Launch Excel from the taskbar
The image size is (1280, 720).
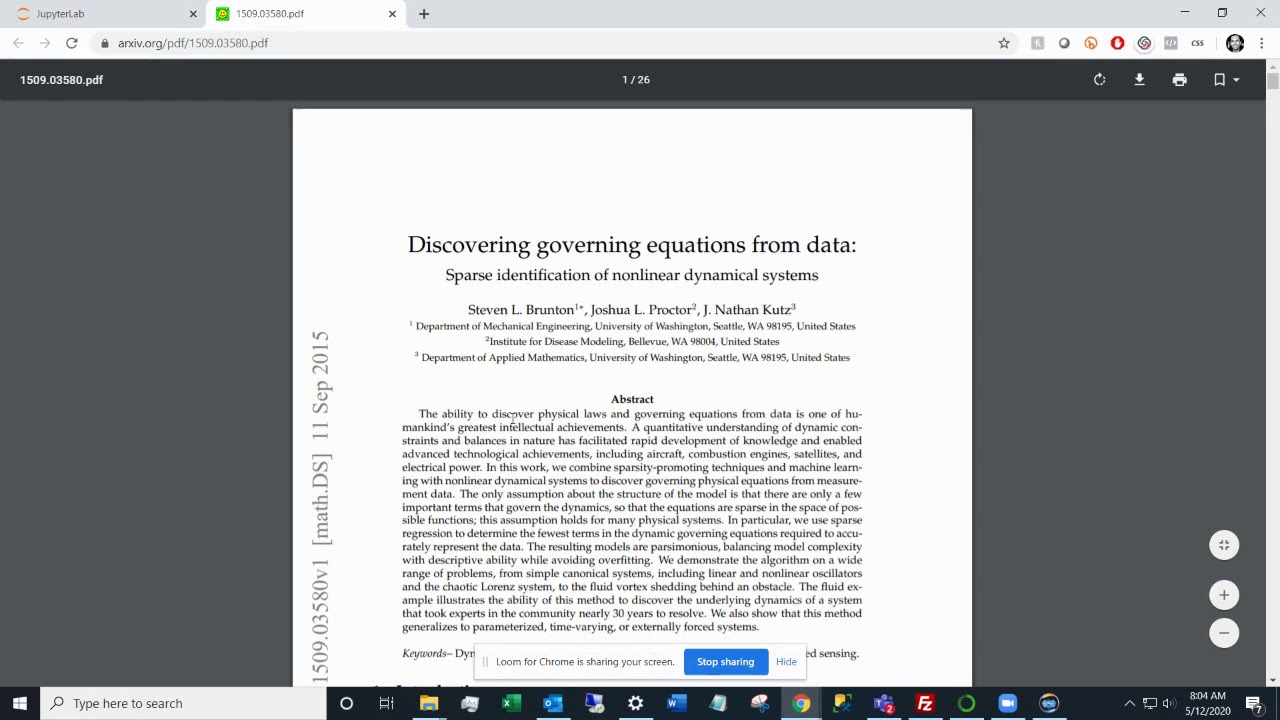511,703
